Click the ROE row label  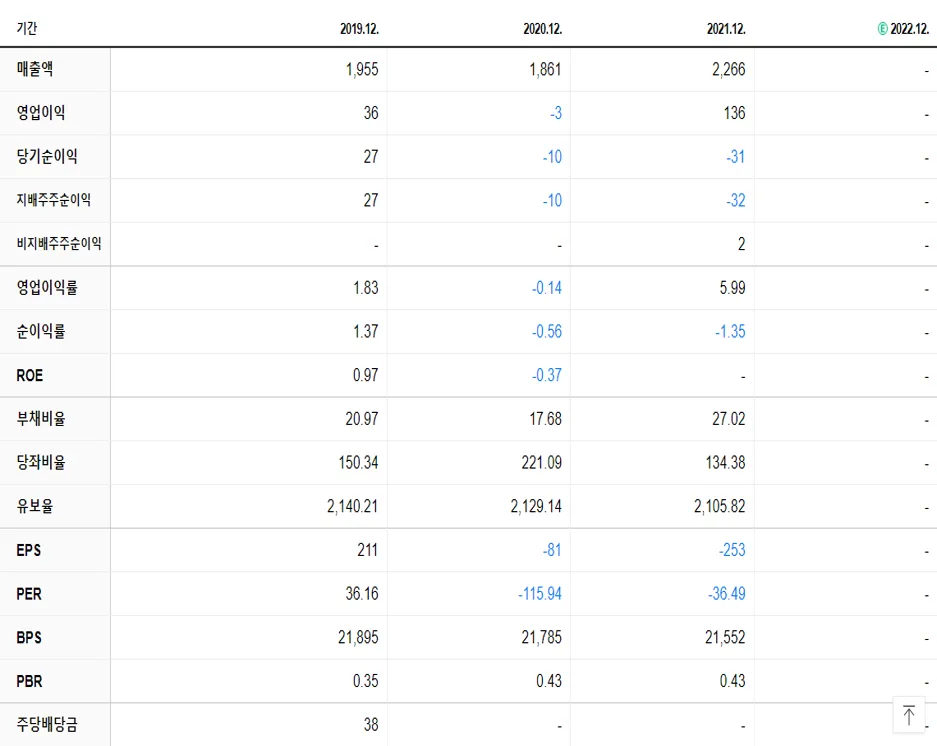tap(29, 375)
